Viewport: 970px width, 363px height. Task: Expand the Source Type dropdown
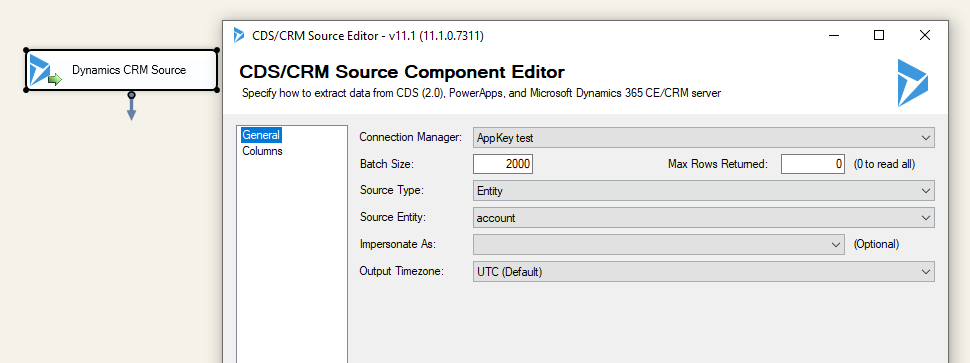tap(703, 191)
